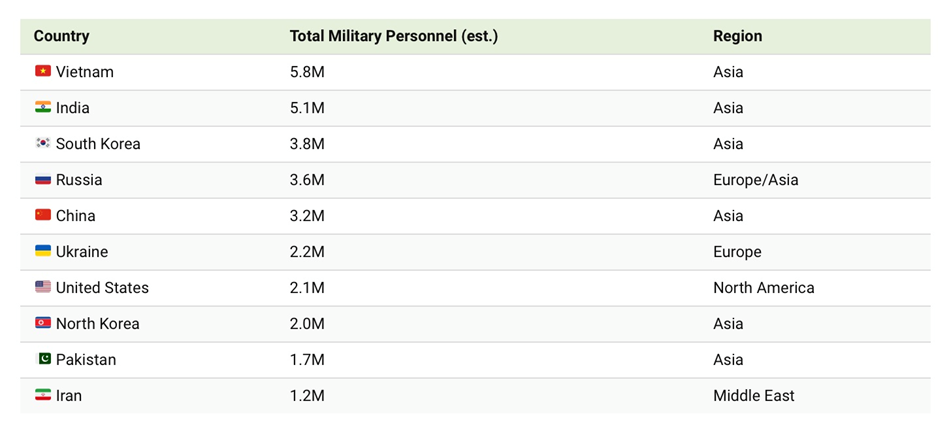The height and width of the screenshot is (433, 949).
Task: Select Vietnam's 5.8M personnel value
Action: (307, 72)
